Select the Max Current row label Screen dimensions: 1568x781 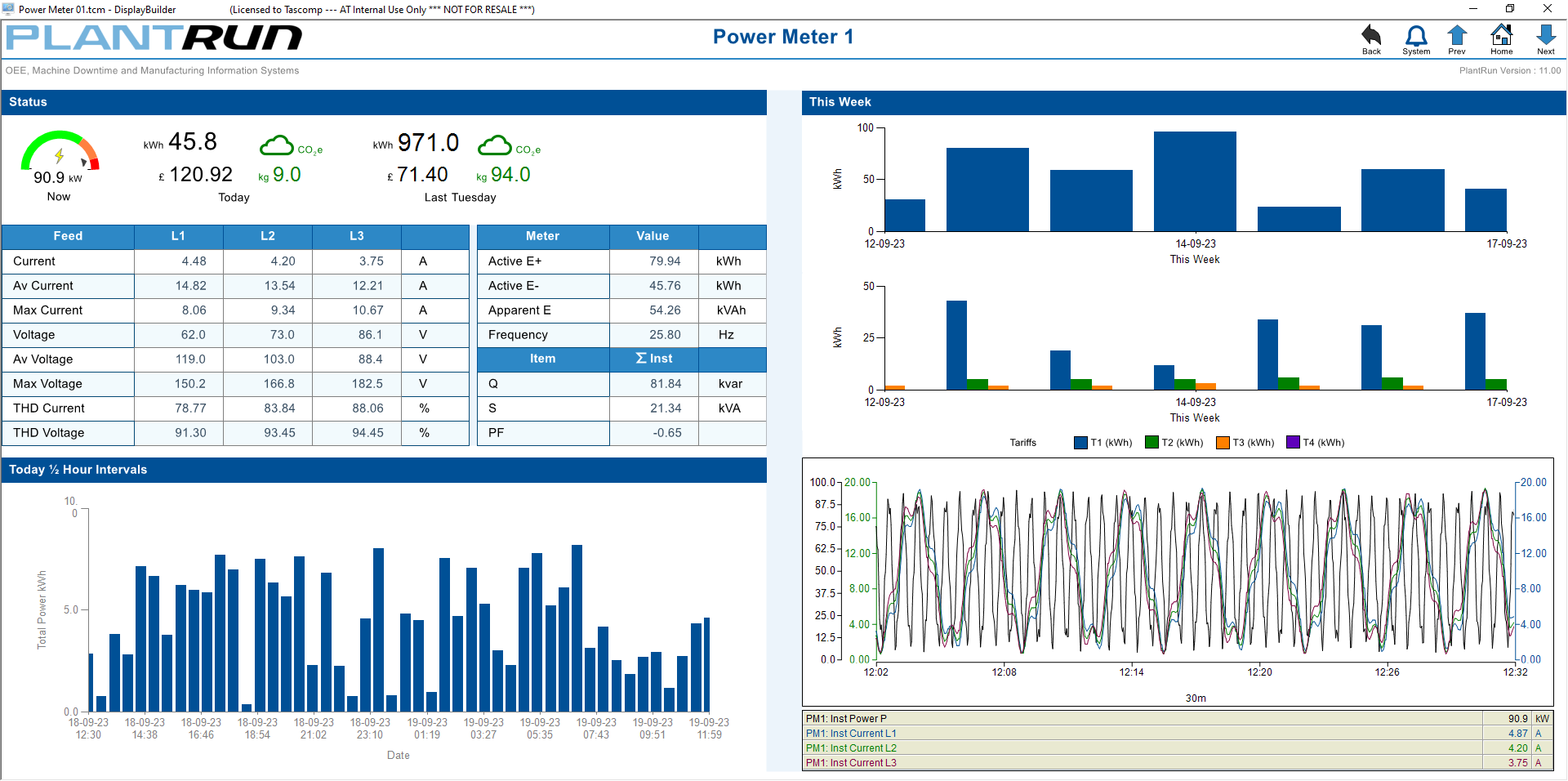click(48, 310)
